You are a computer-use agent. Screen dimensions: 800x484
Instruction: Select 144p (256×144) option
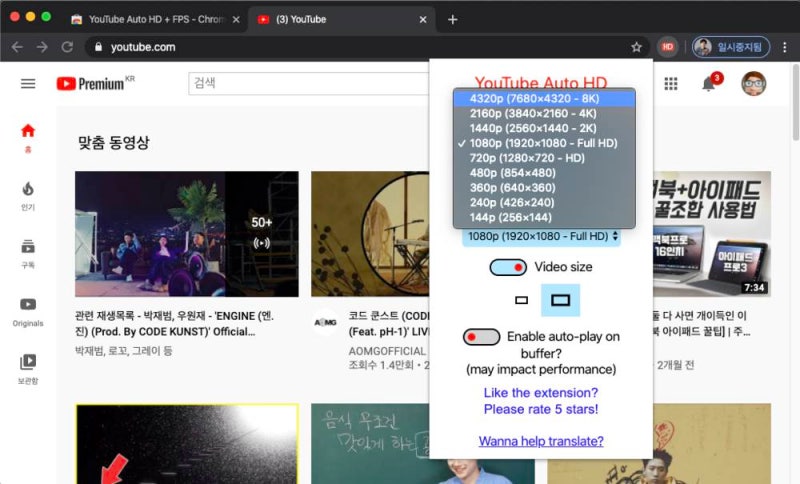pos(544,217)
